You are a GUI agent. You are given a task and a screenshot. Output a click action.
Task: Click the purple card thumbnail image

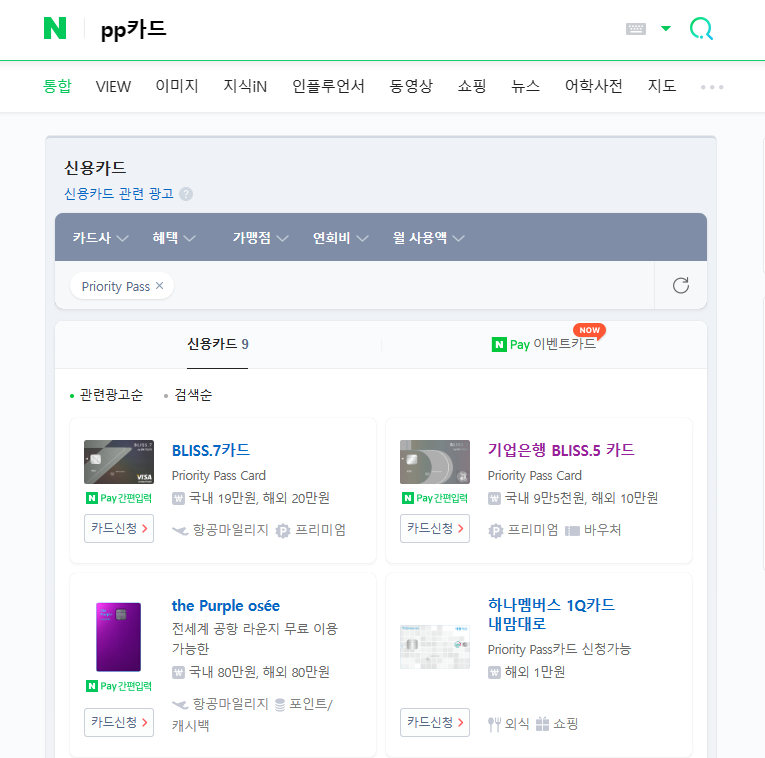pos(119,637)
